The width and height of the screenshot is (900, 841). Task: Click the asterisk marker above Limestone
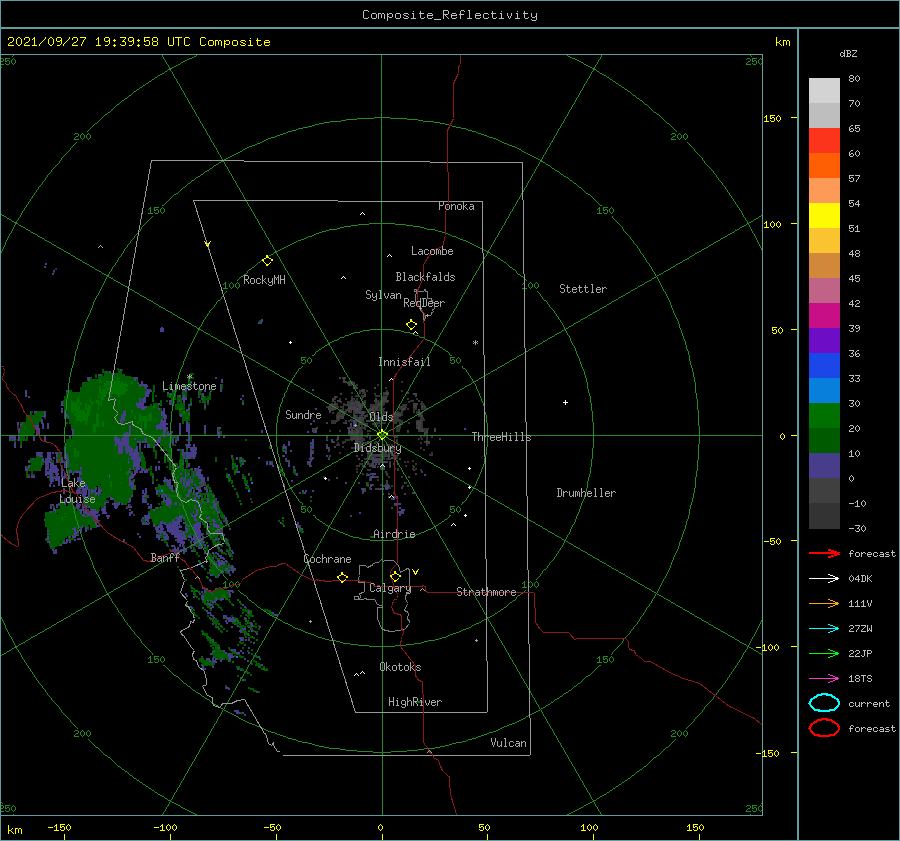(x=190, y=377)
